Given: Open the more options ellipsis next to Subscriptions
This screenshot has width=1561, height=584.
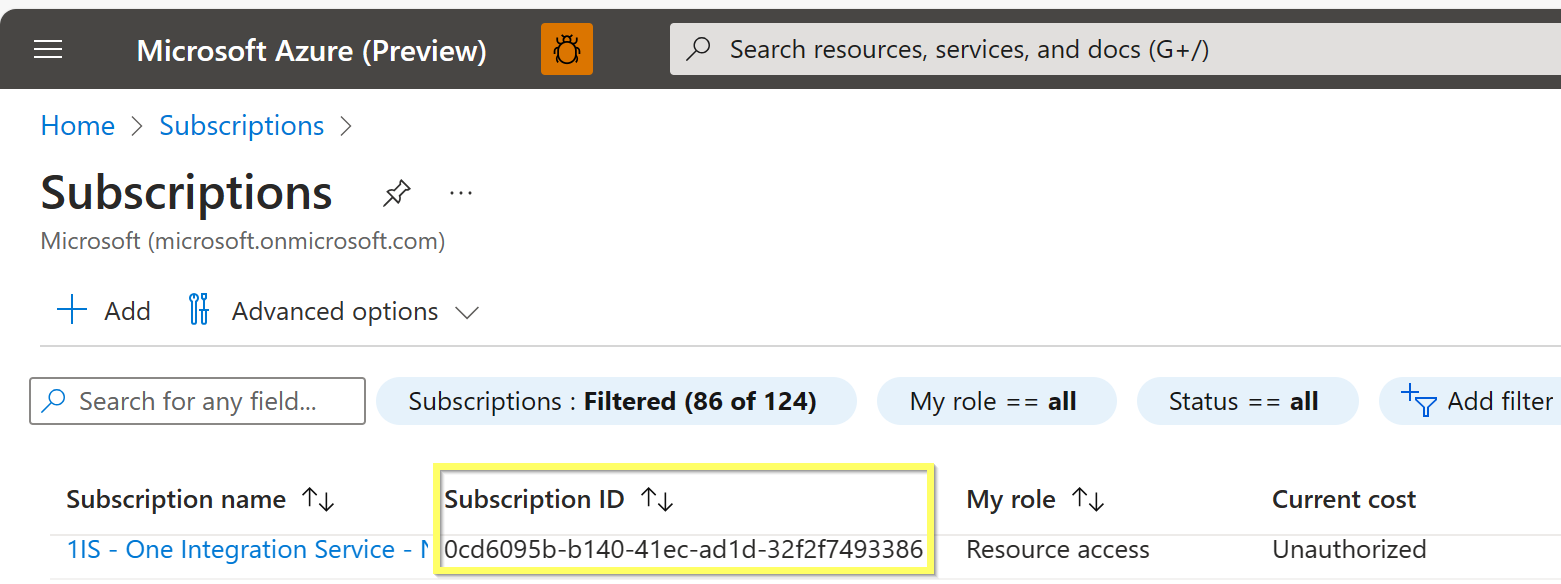Looking at the screenshot, I should point(461,192).
